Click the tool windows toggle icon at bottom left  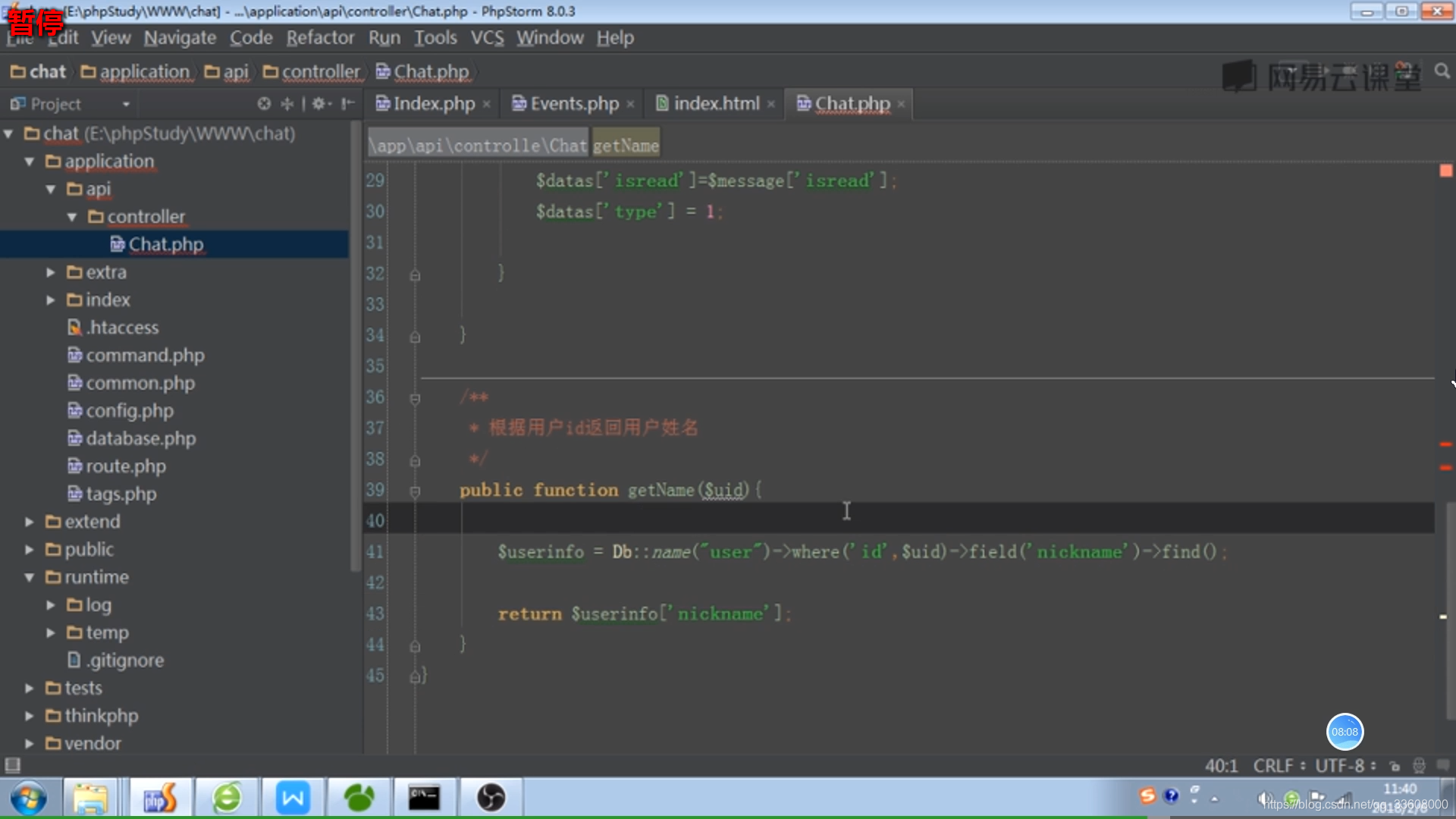point(12,765)
